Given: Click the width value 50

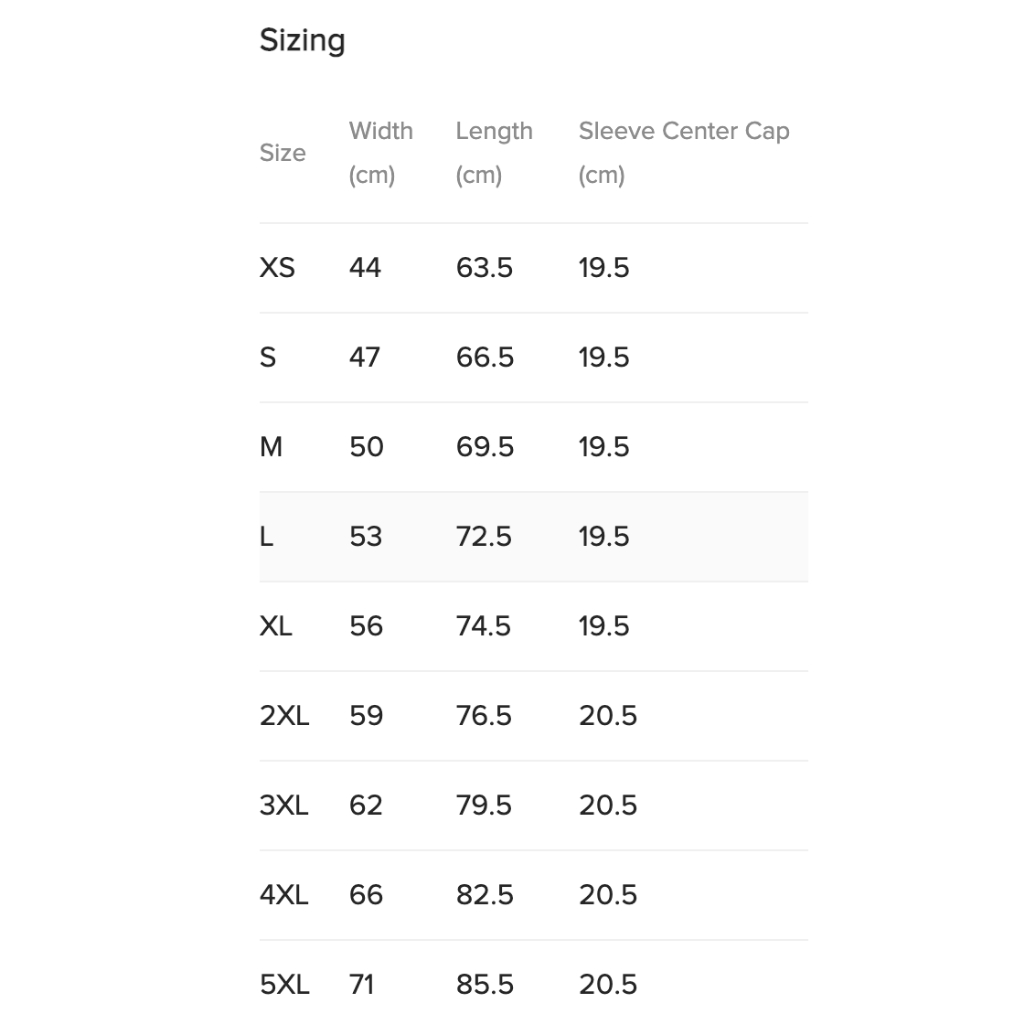Looking at the screenshot, I should [366, 447].
